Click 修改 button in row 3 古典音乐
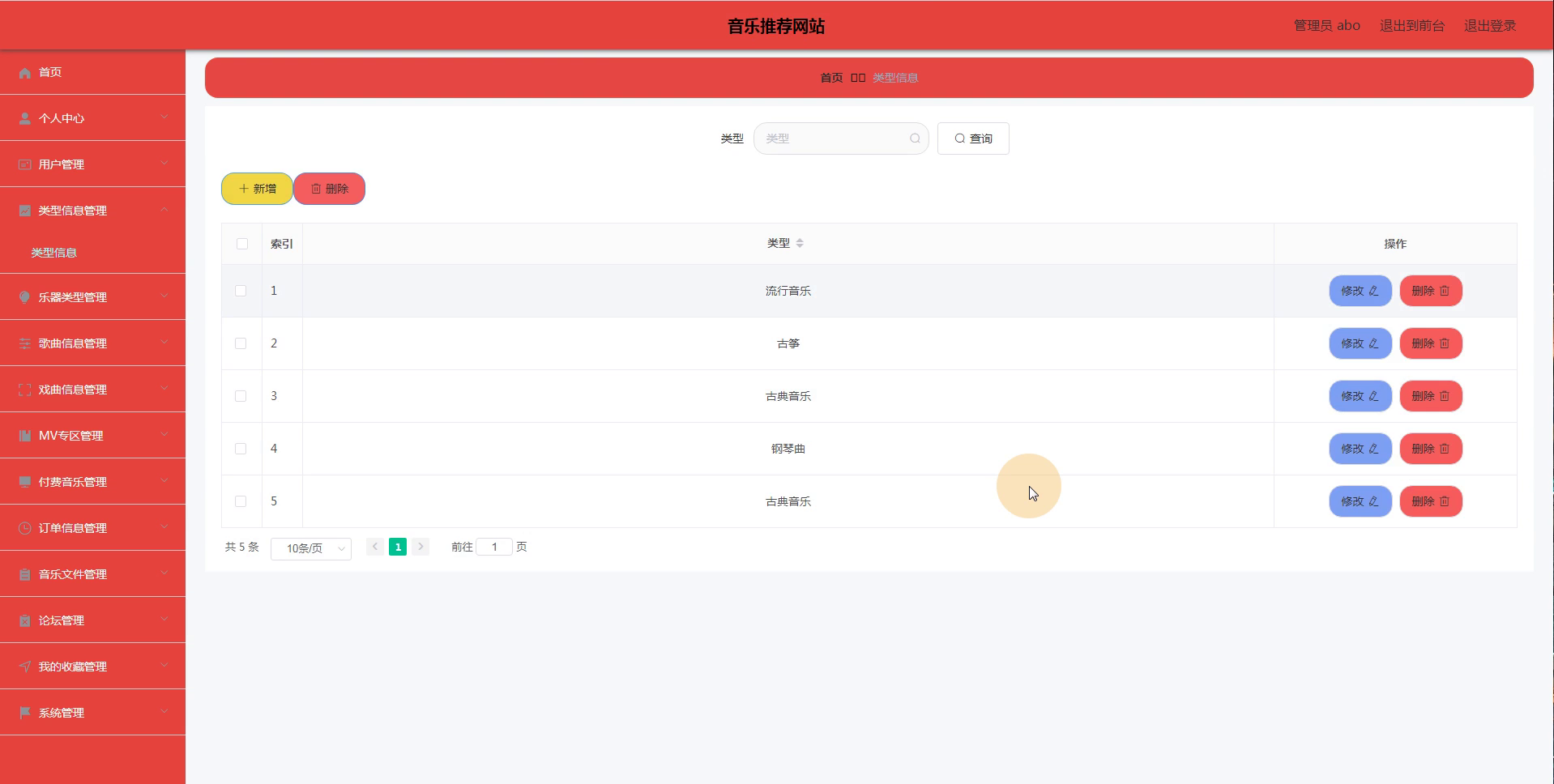 click(x=1360, y=396)
